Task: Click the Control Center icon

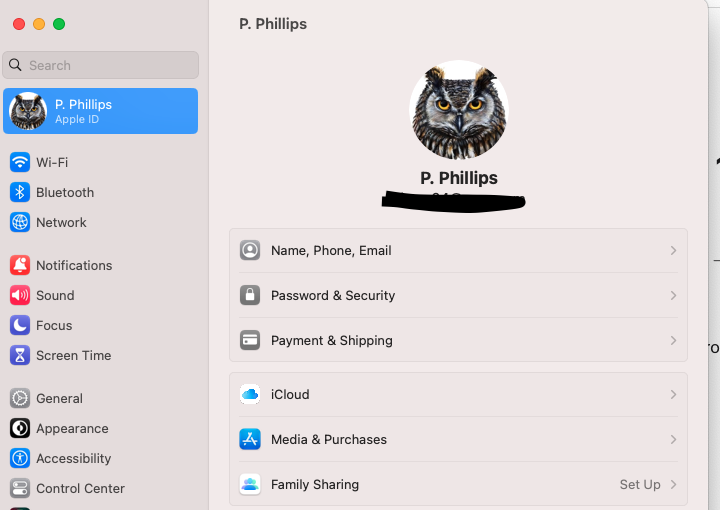Action: click(20, 488)
